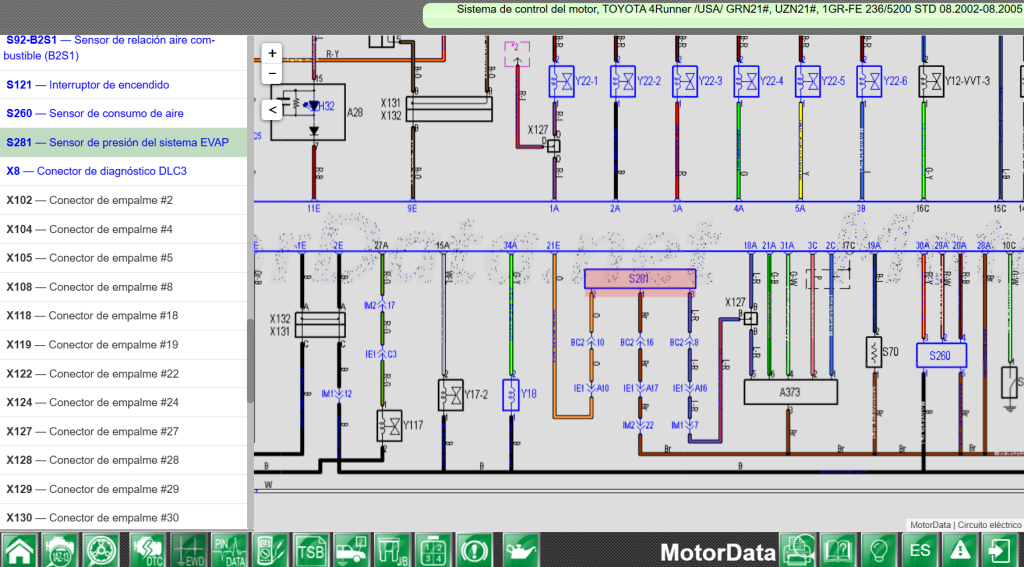
Task: Change language with the ES button
Action: click(x=920, y=550)
